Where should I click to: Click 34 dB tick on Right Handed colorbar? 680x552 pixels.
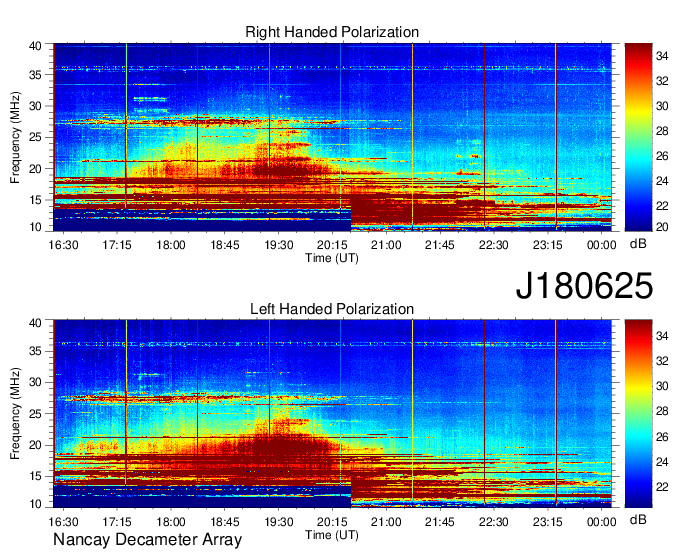tap(662, 56)
